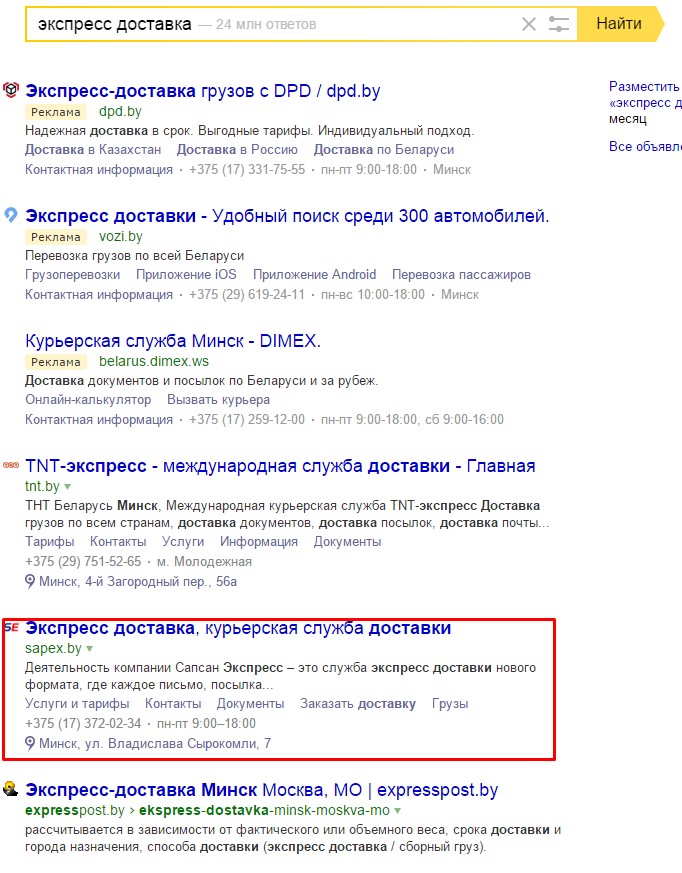Click the vozi.by favicon icon
682x873 pixels.
pos(11,214)
